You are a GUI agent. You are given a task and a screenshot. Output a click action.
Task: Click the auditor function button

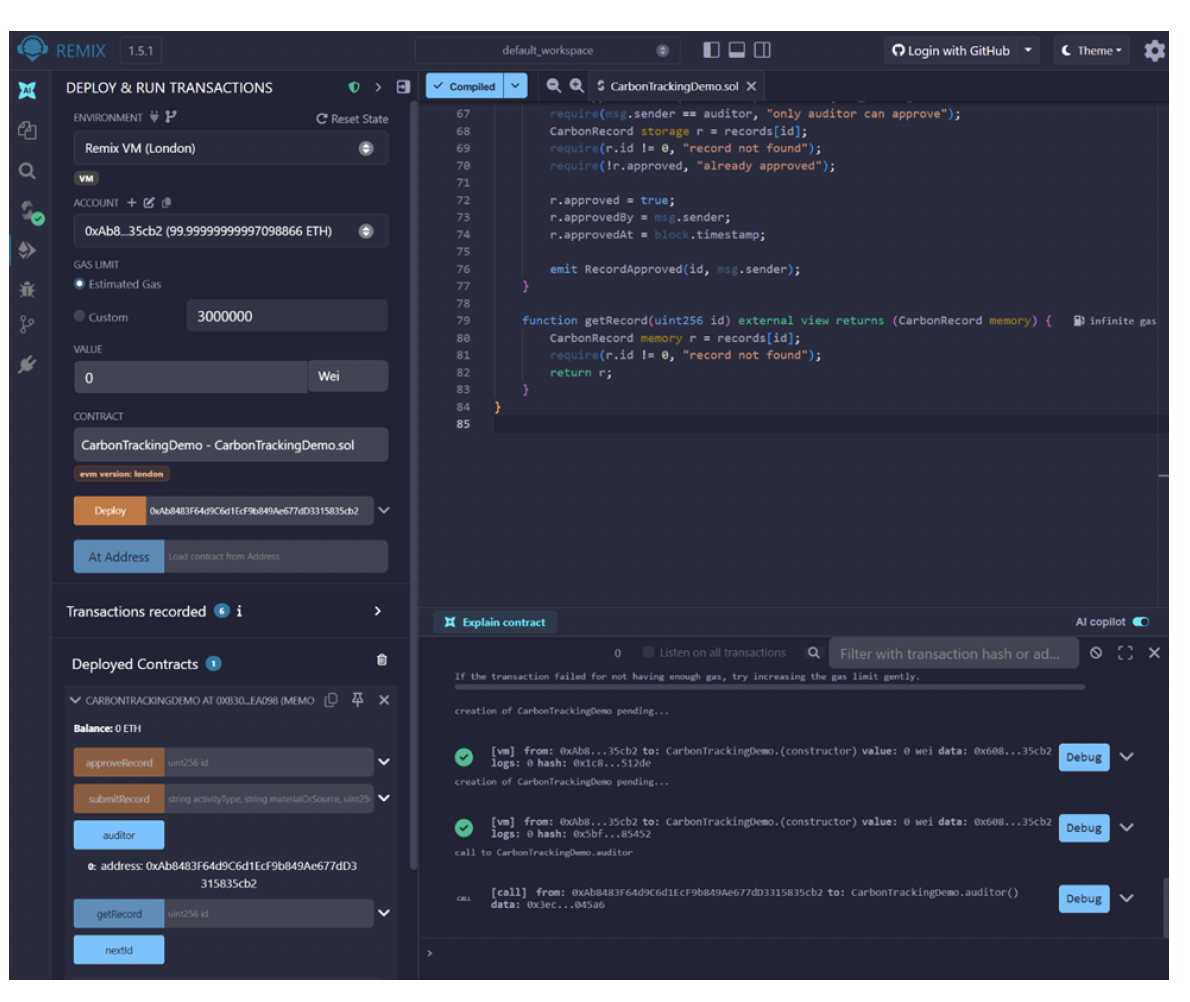click(119, 834)
